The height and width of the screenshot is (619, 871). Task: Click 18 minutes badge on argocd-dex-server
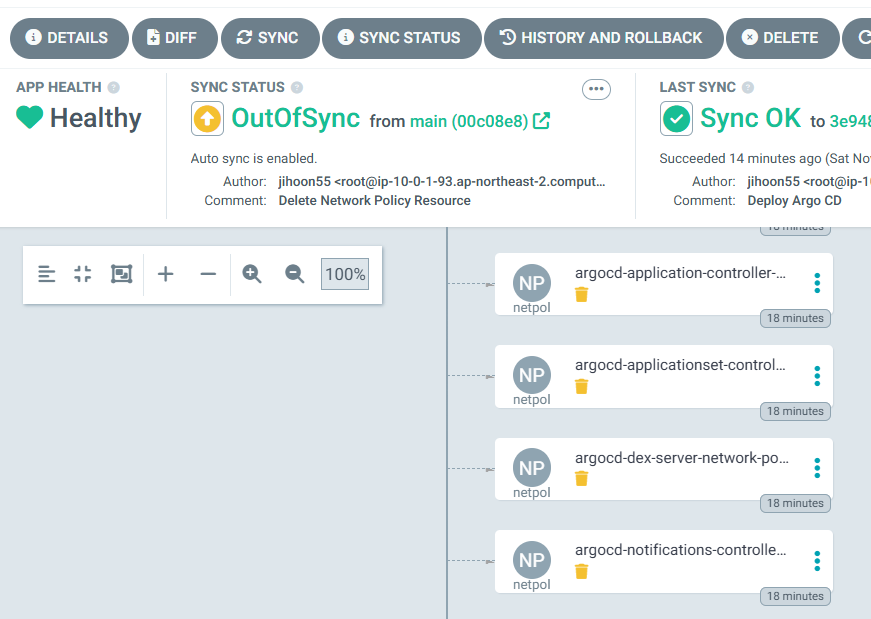(795, 503)
